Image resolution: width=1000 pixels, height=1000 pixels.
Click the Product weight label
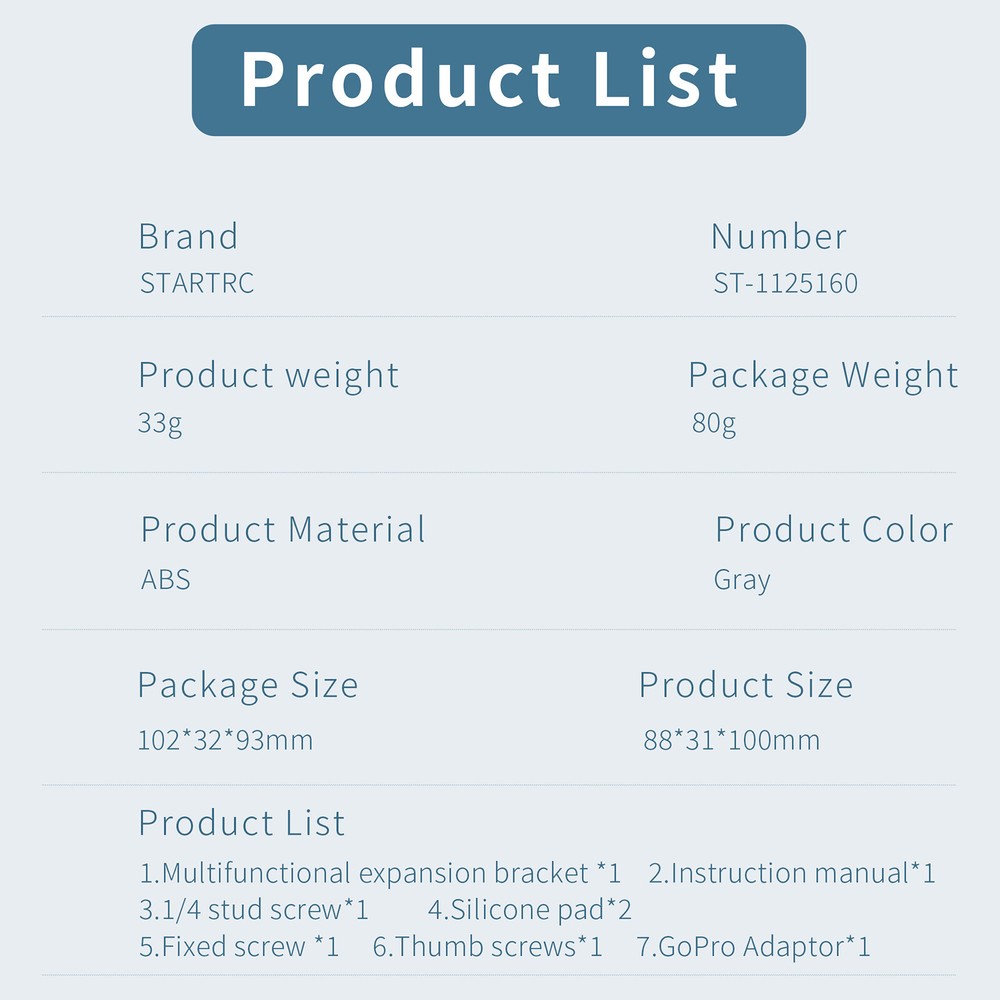tap(268, 376)
